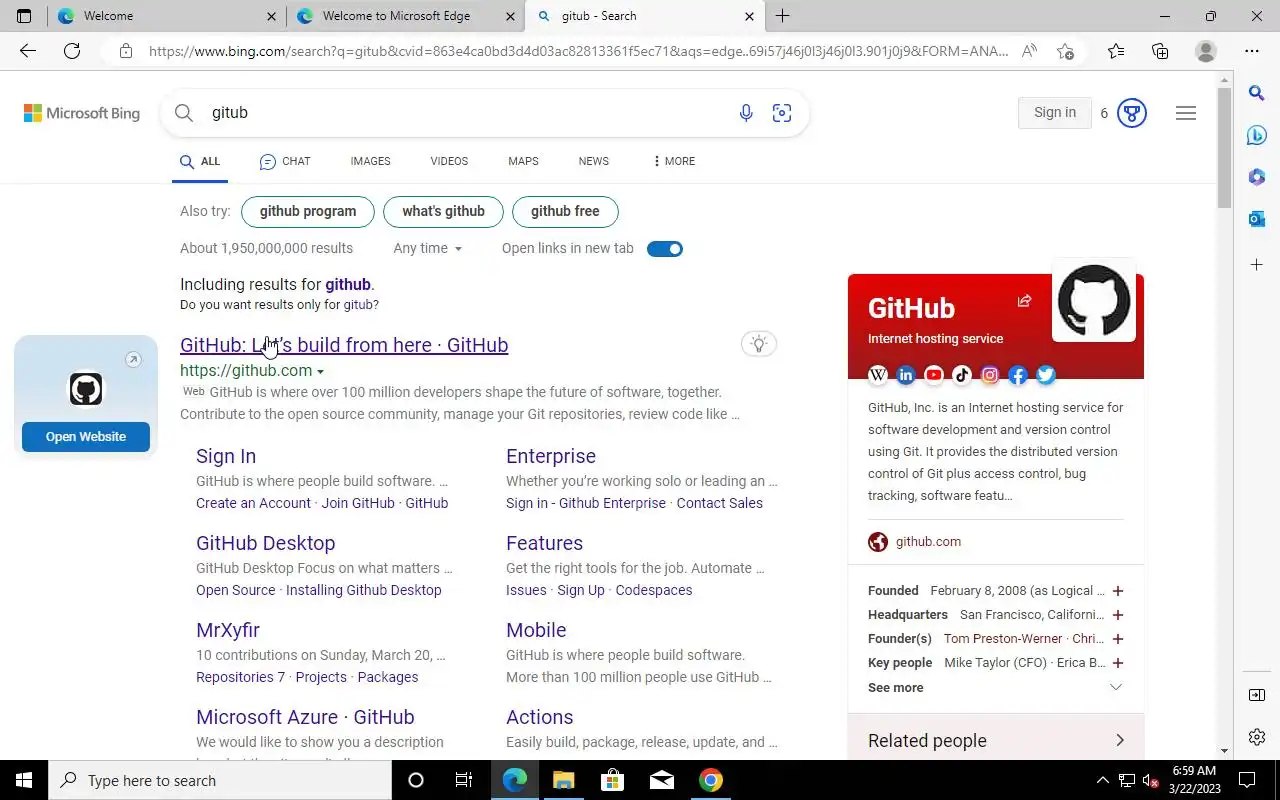Open Bing hamburger menu
1280x800 pixels.
[1186, 113]
